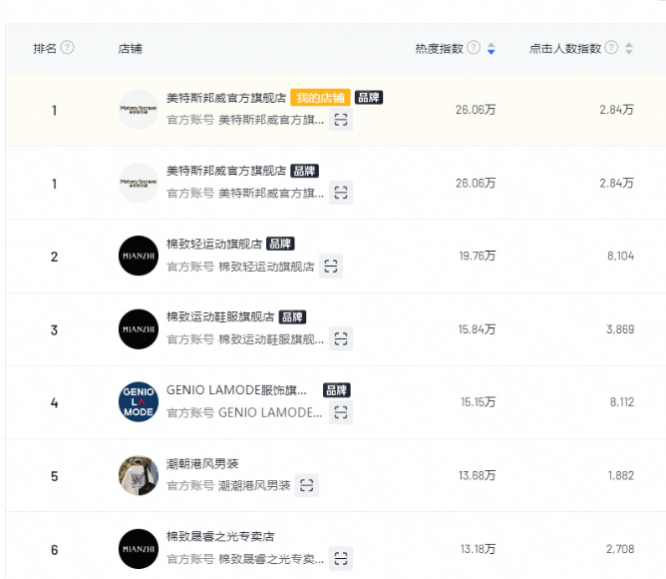
Task: Click the help icon beside 热度指数
Action: click(x=474, y=48)
